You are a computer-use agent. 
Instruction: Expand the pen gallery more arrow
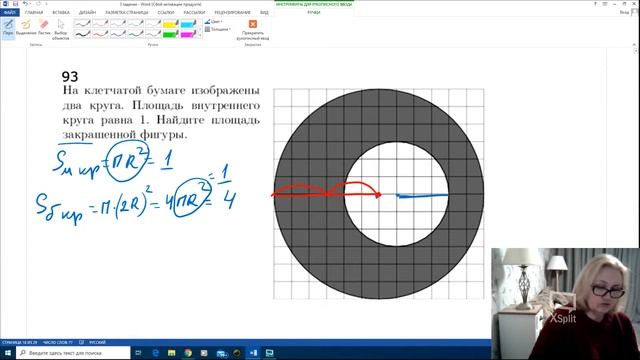[200, 36]
